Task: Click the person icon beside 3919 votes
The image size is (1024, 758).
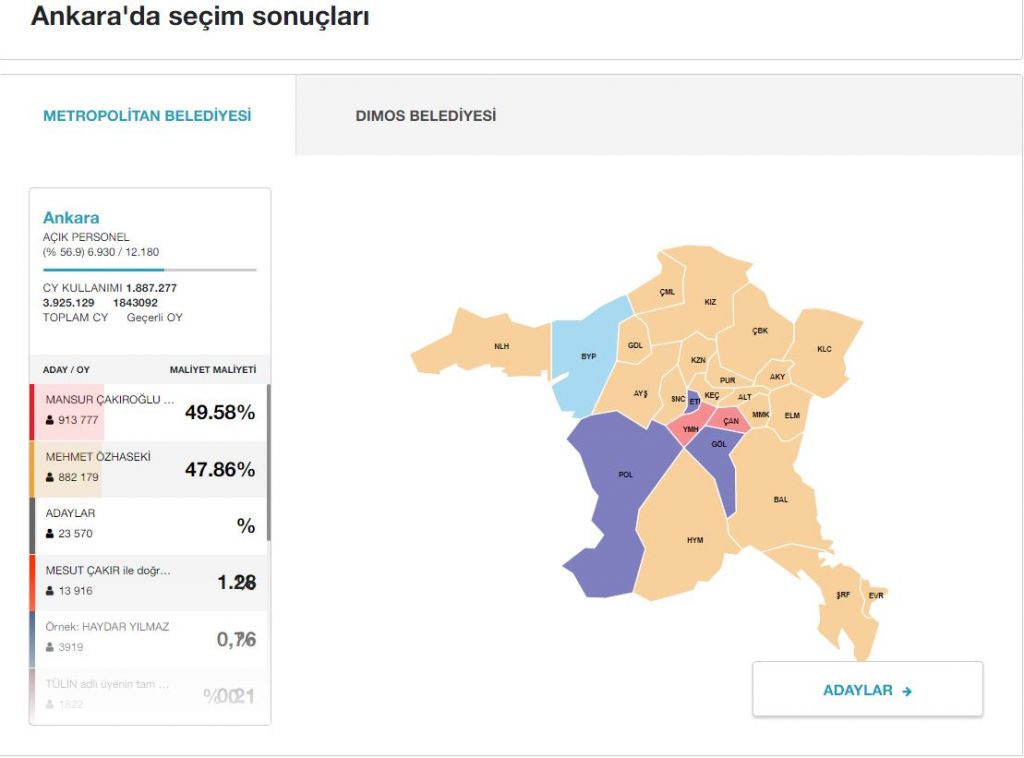Action: click(50, 647)
